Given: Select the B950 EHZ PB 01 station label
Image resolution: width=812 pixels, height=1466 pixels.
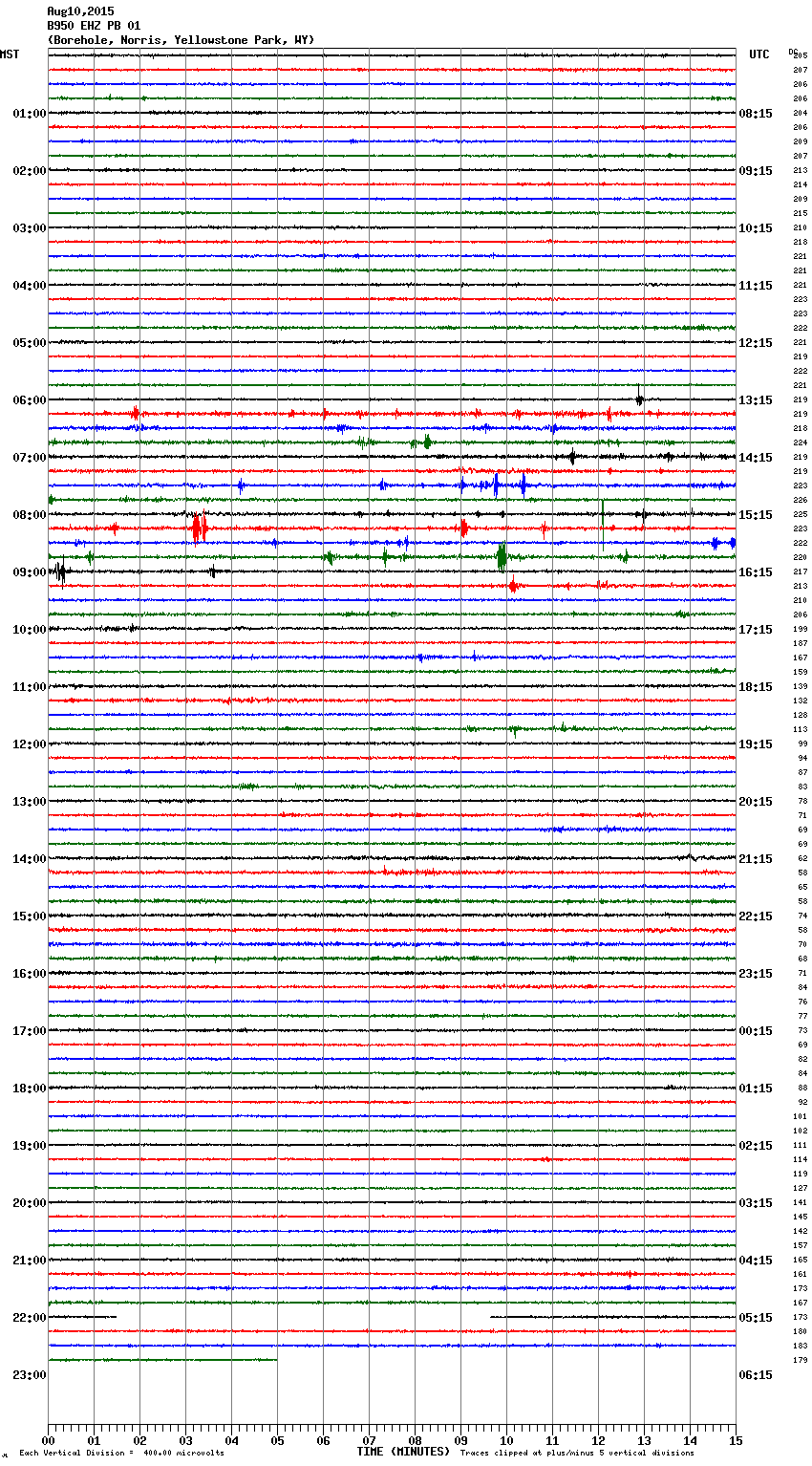Looking at the screenshot, I should coord(94,26).
